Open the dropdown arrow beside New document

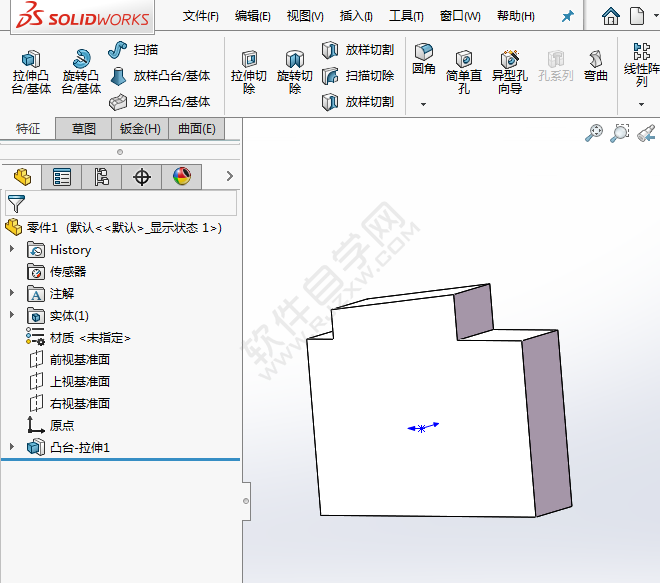coord(656,16)
